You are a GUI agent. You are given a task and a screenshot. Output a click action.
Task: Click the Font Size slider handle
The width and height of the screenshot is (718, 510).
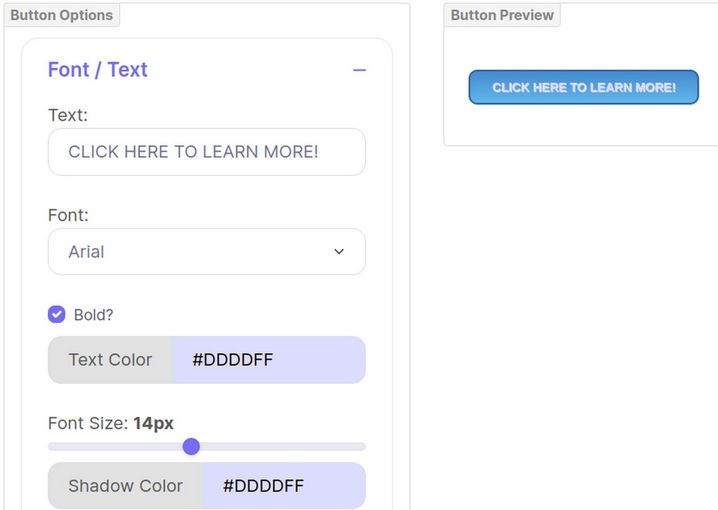tap(191, 446)
